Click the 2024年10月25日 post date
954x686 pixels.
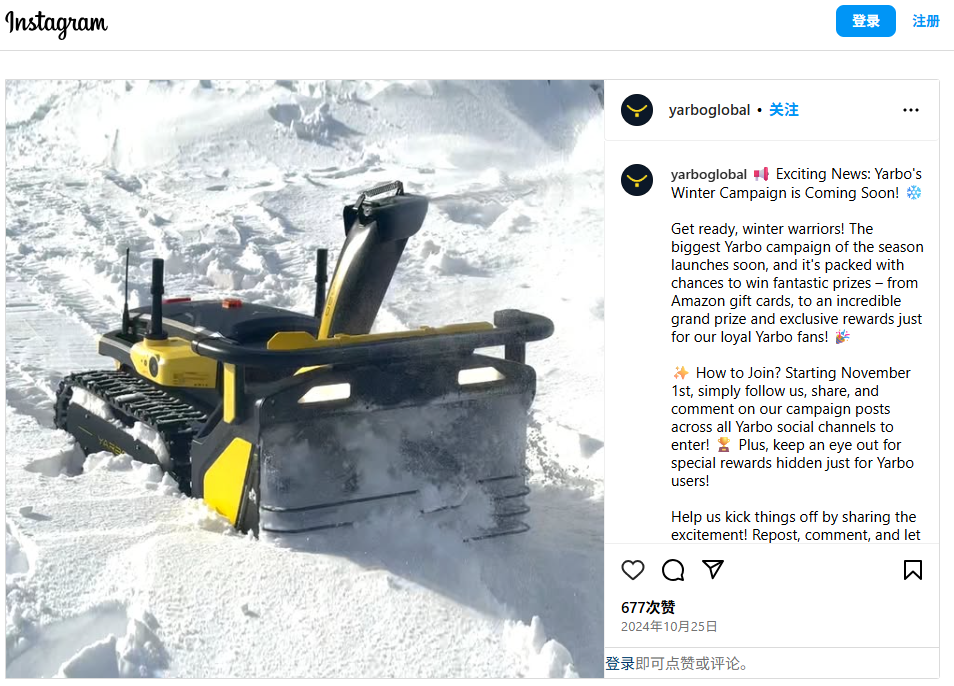(x=669, y=626)
